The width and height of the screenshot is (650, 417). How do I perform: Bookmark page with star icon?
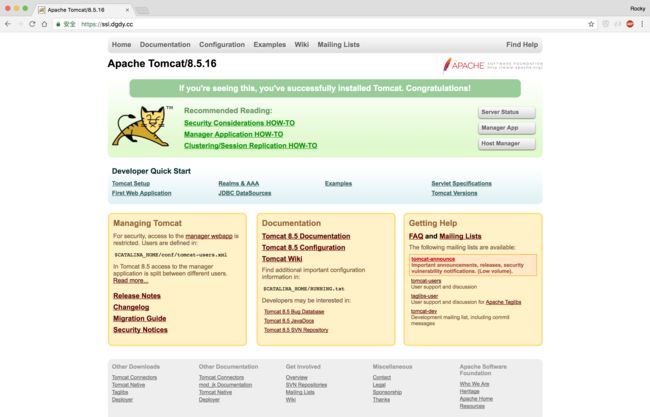[591, 24]
